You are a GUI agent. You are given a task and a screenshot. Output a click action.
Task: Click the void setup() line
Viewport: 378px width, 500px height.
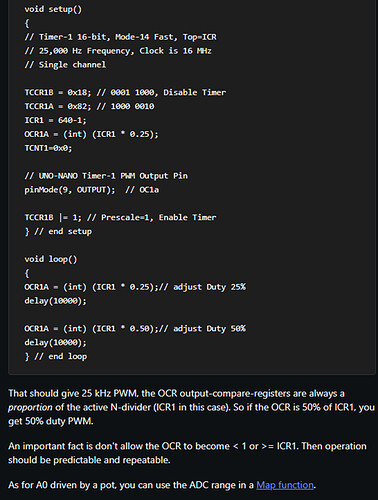coord(53,9)
